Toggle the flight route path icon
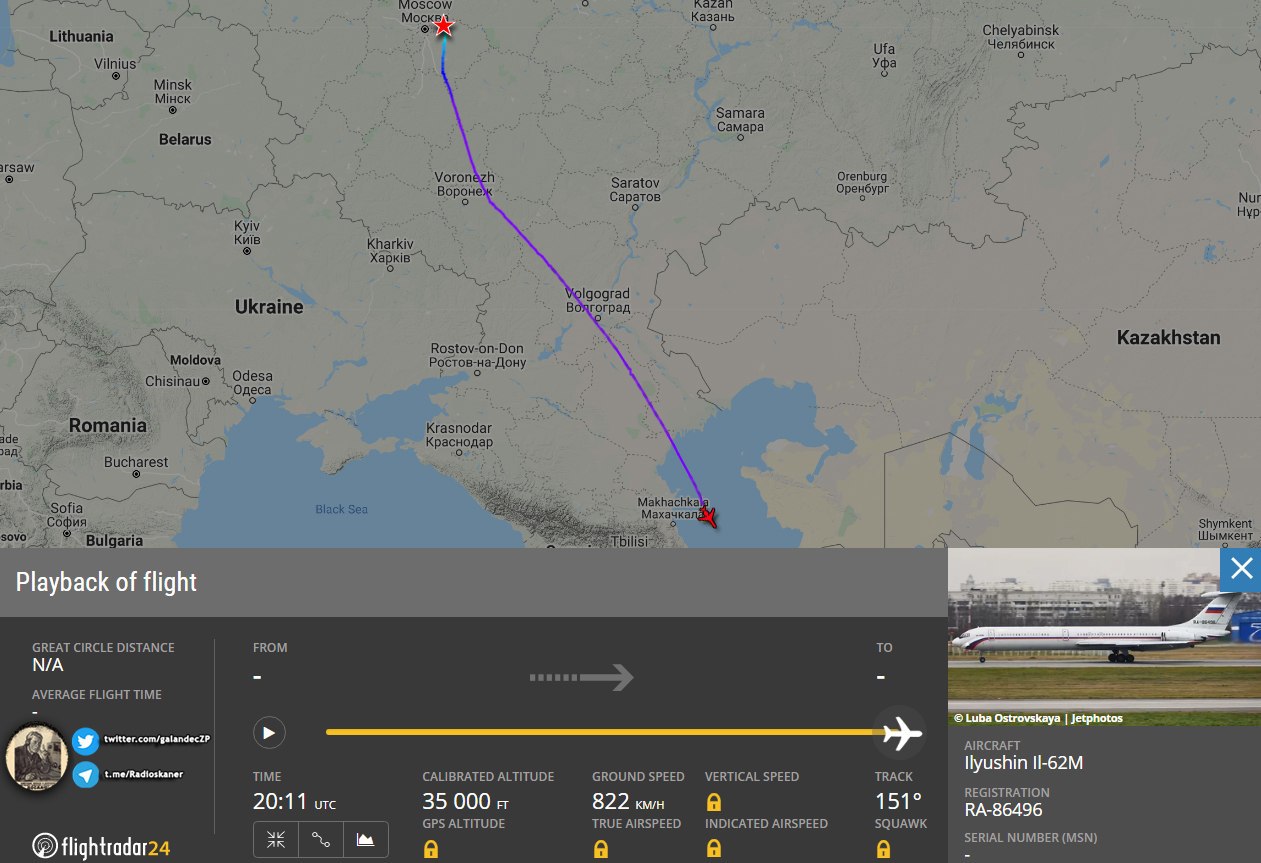The height and width of the screenshot is (863, 1261). 321,840
